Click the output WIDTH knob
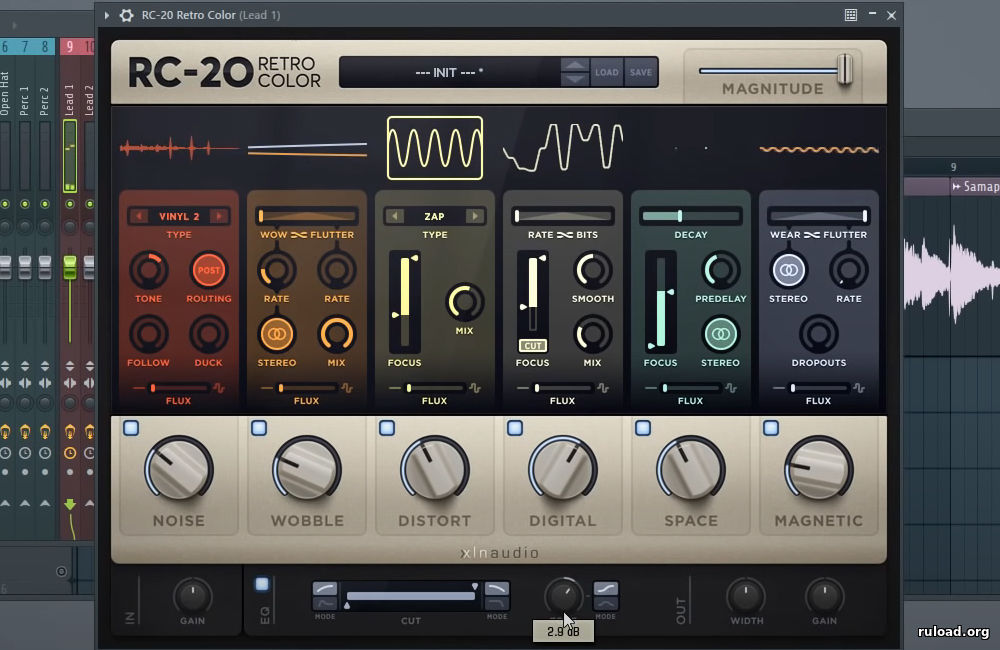 746,597
